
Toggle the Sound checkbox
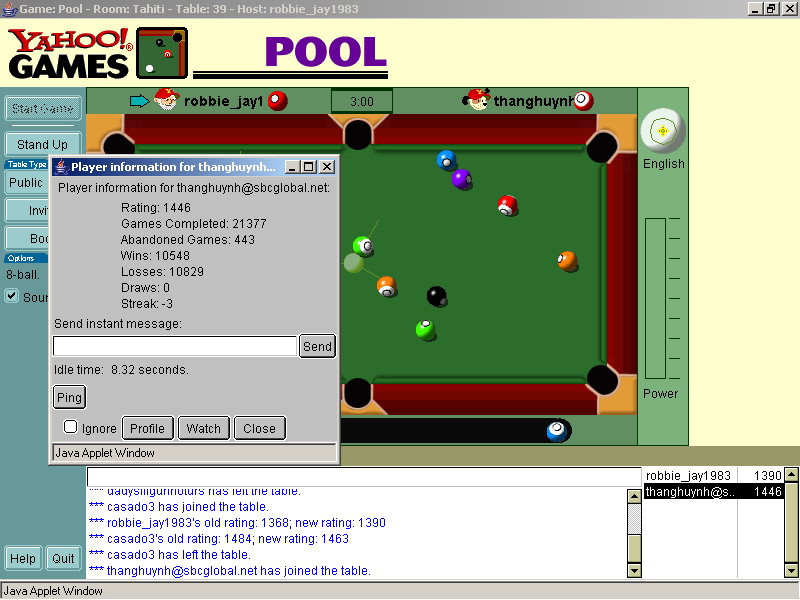pos(12,296)
